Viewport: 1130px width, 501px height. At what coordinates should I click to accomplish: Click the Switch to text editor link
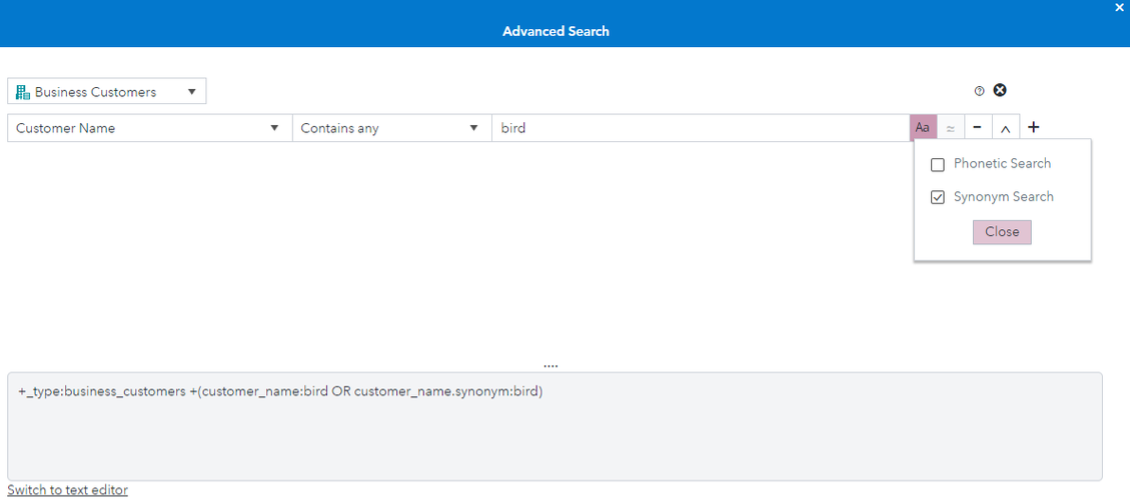(68, 490)
